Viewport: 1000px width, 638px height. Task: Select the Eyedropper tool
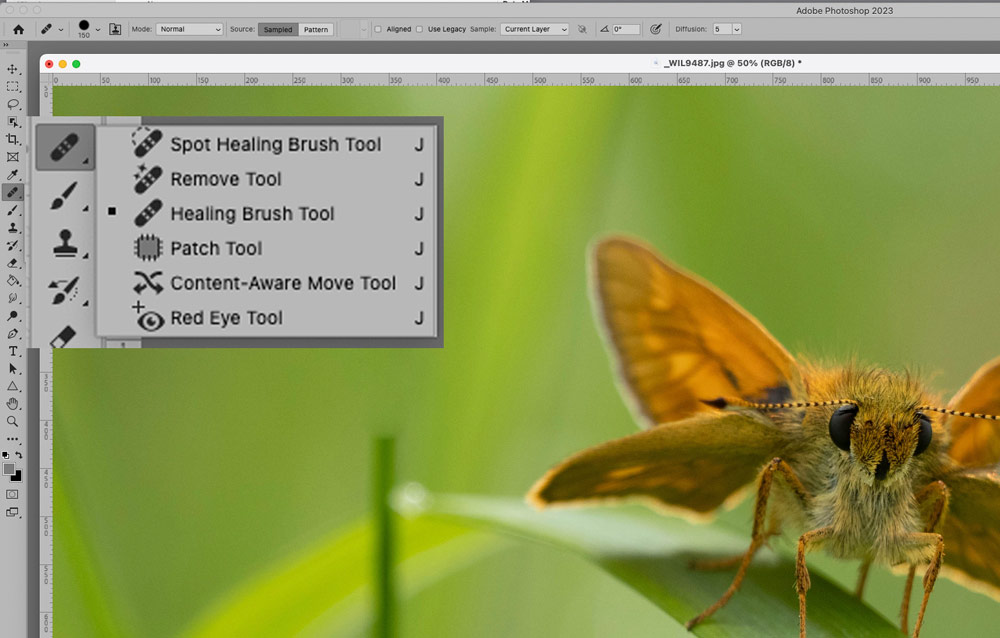[12, 175]
